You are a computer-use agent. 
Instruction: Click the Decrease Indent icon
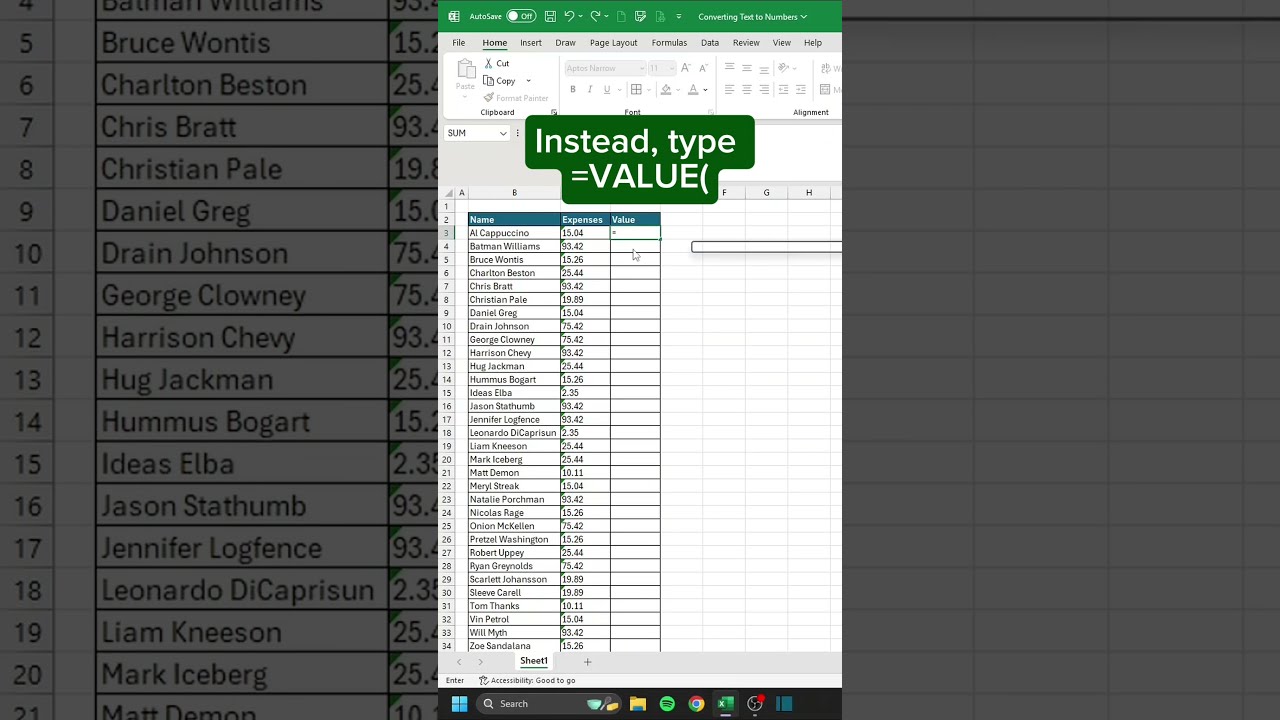[x=784, y=89]
